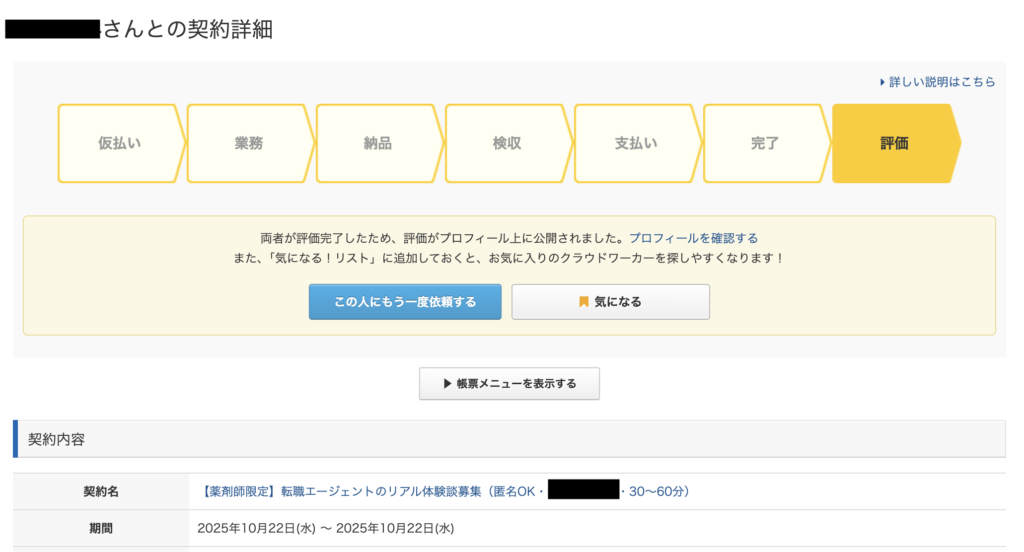
Task: Select the highlighted 評価 step
Action: click(893, 143)
